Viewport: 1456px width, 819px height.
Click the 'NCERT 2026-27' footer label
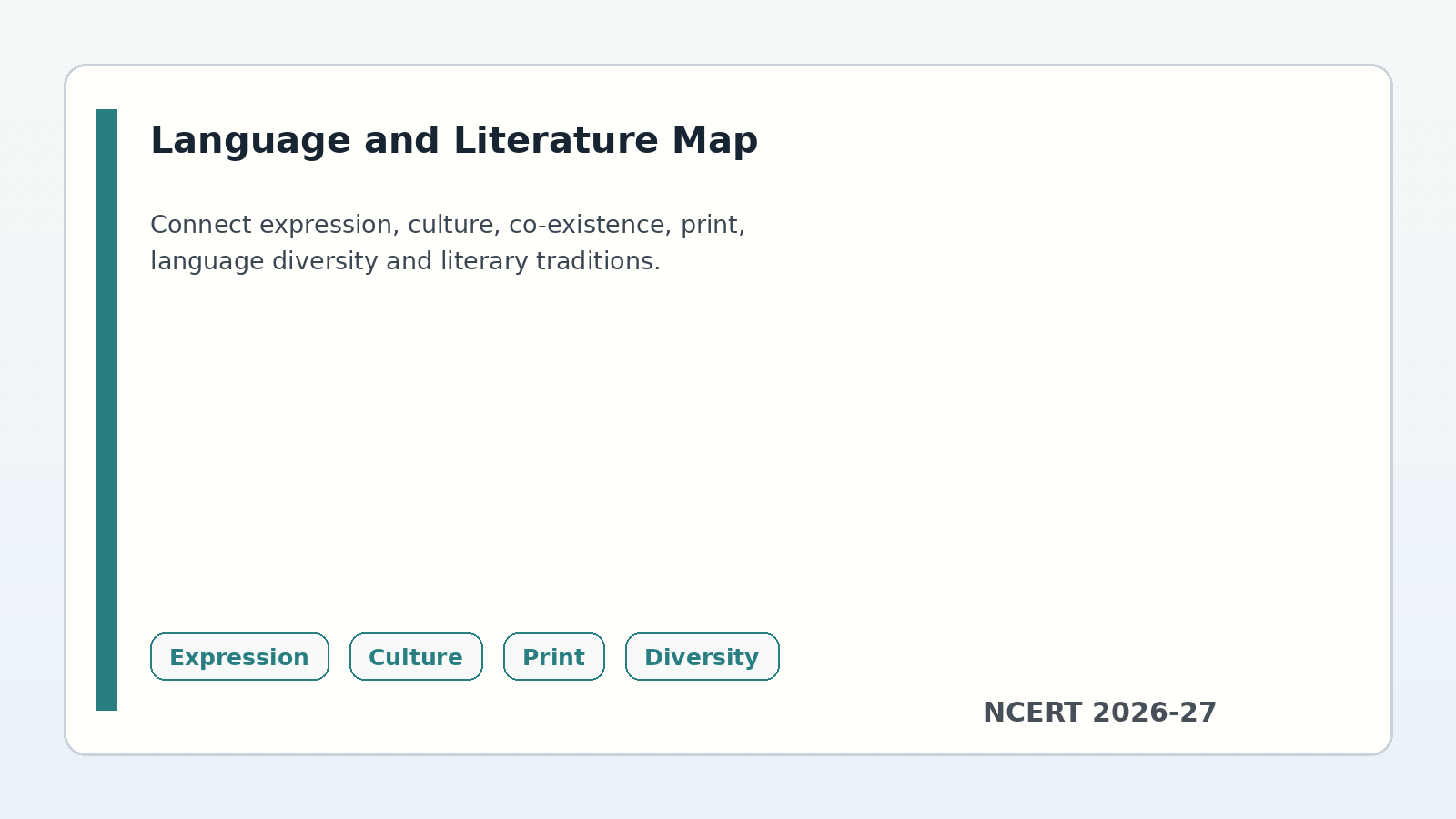coord(1099,713)
